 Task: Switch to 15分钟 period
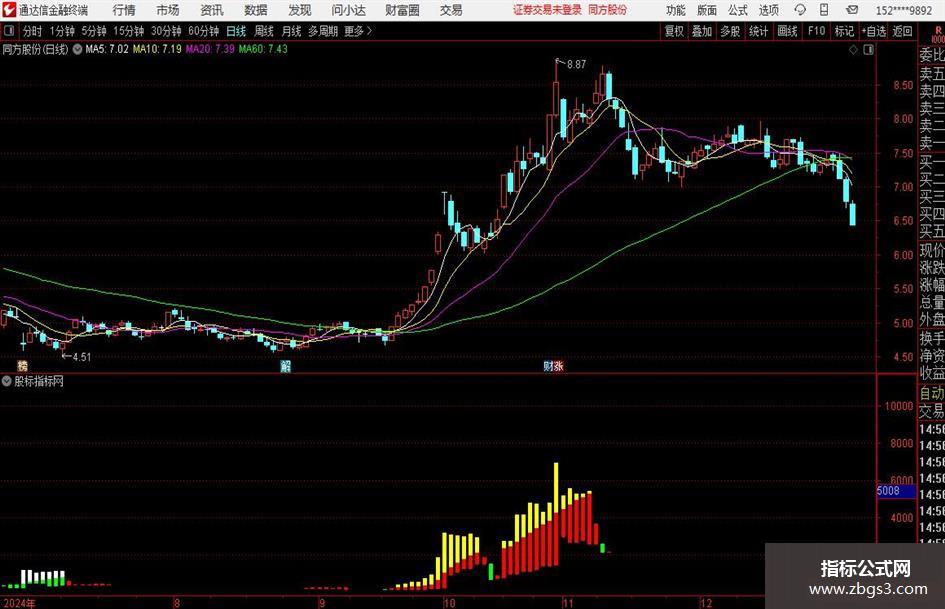128,31
